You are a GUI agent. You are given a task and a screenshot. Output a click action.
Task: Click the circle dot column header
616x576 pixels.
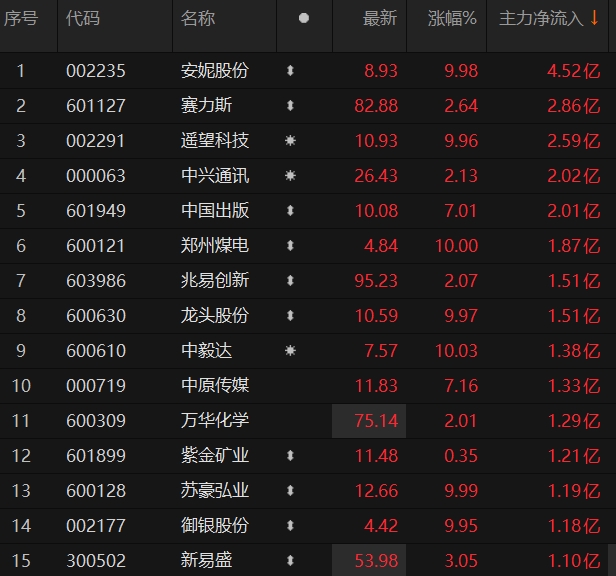[303, 19]
